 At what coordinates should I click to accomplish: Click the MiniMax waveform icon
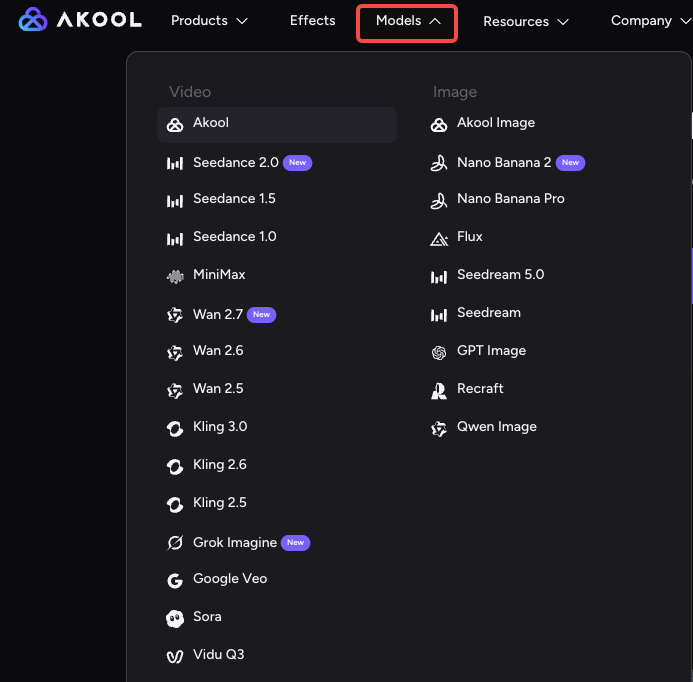[175, 276]
